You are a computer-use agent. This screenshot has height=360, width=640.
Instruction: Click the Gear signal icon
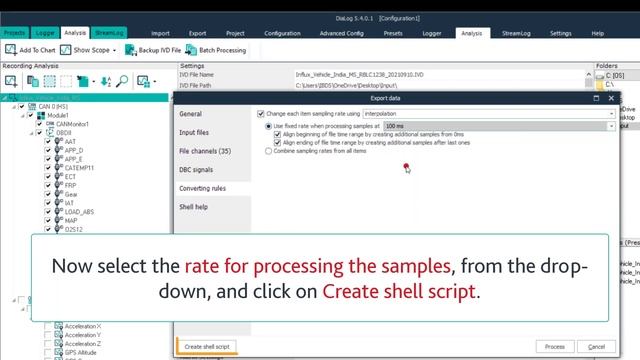tap(59, 194)
